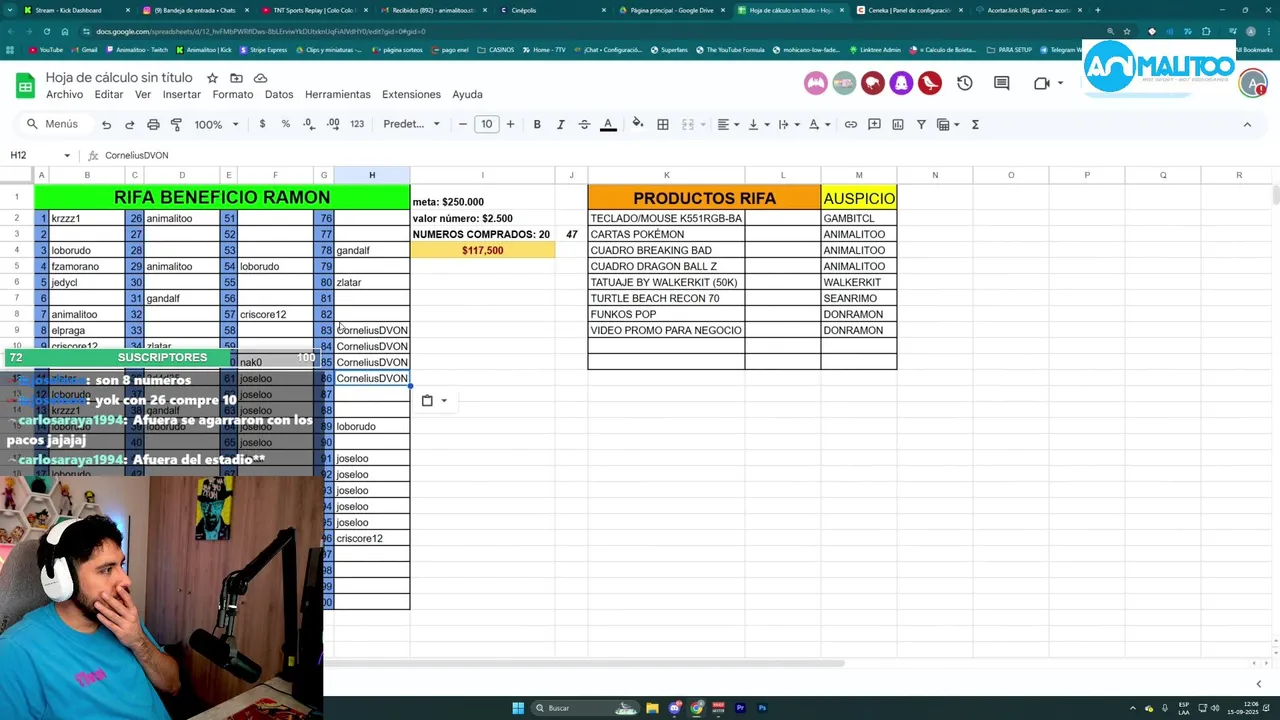Viewport: 1280px width, 720px height.
Task: Select the PRODUCTOS RIFA header cell
Action: [704, 198]
